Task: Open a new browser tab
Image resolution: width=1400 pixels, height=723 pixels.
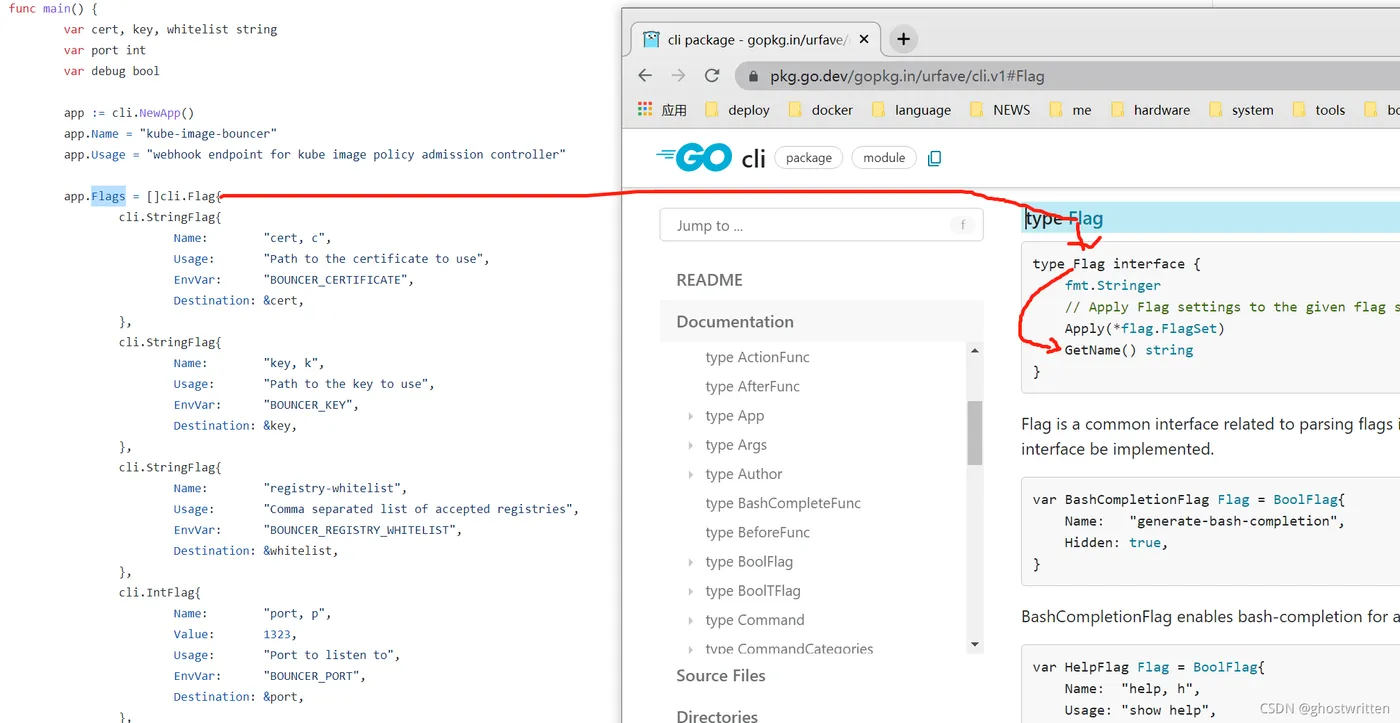Action: tap(903, 39)
